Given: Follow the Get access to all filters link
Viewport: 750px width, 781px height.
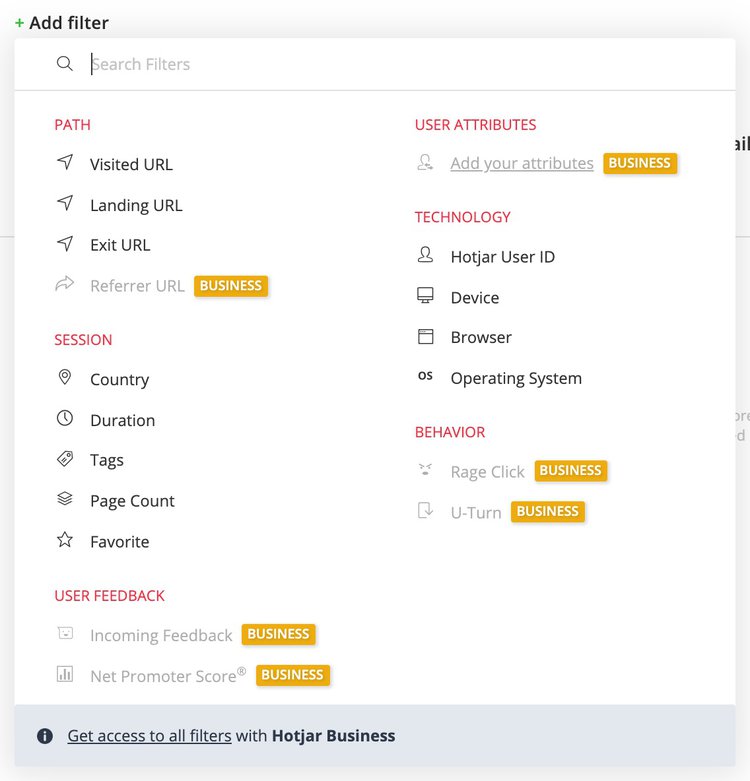Looking at the screenshot, I should pyautogui.click(x=149, y=736).
